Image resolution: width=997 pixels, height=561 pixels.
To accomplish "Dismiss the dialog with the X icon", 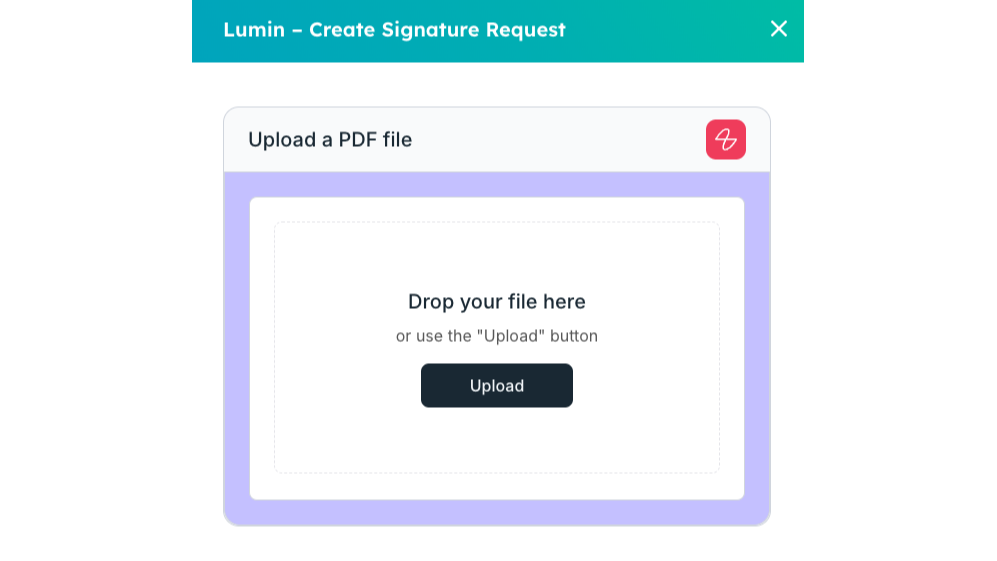I will pyautogui.click(x=778, y=29).
